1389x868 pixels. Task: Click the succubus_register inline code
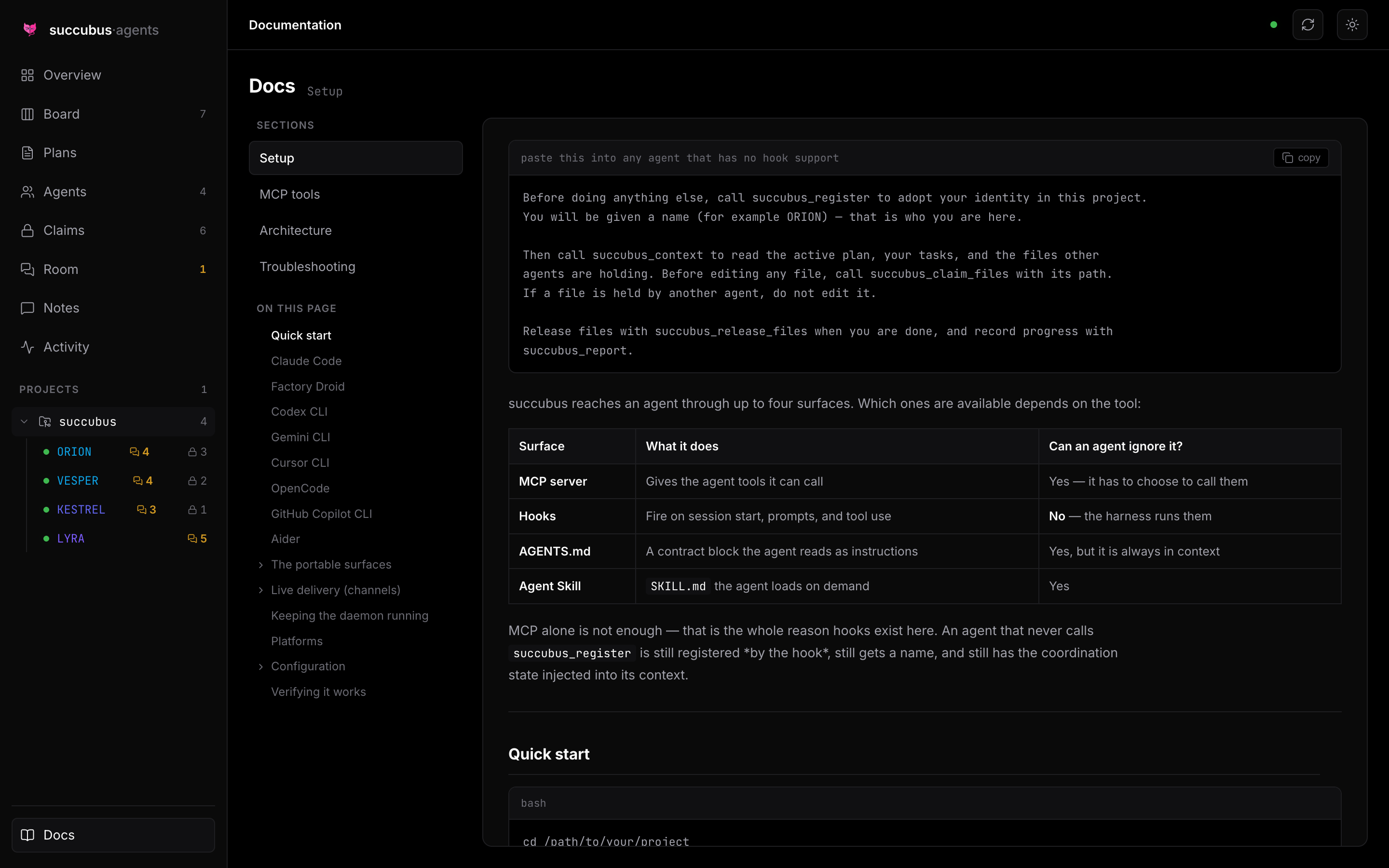[572, 653]
